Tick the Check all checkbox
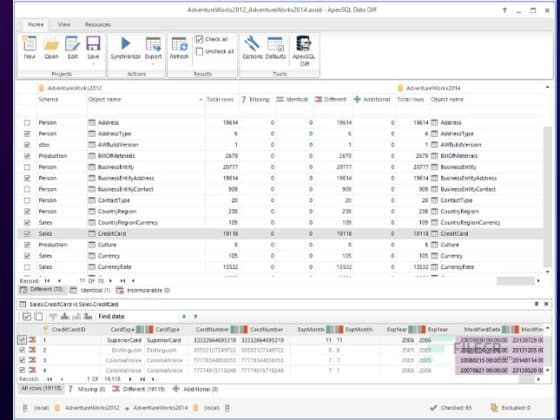The height and width of the screenshot is (420, 560). tap(200, 39)
